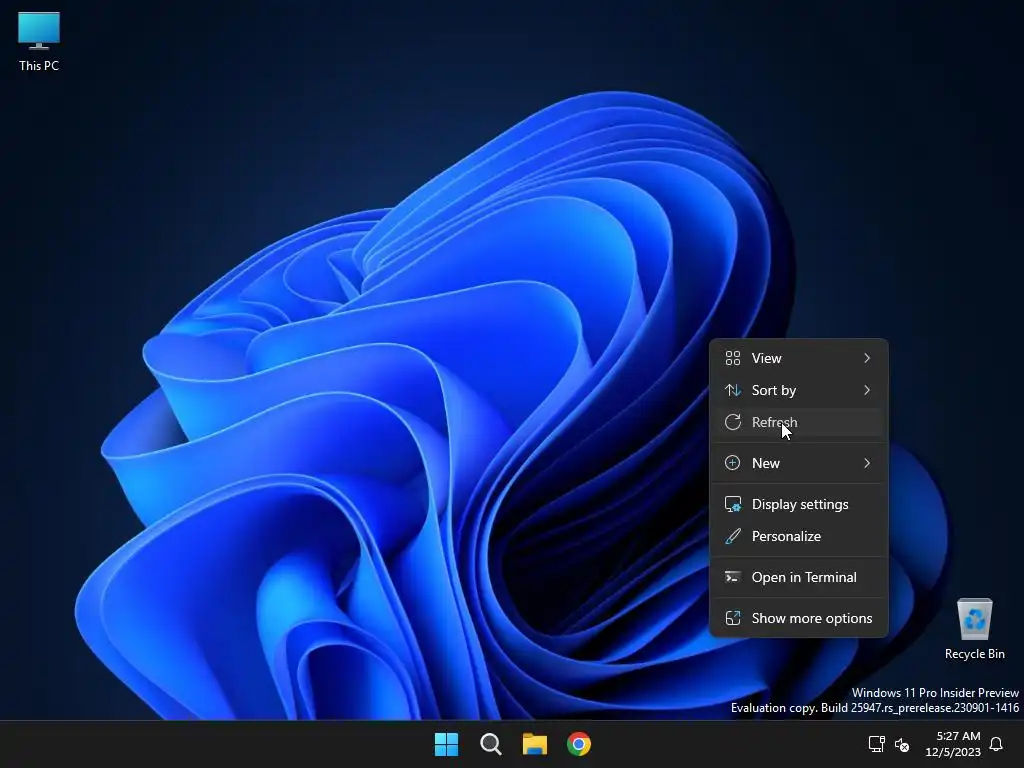Viewport: 1024px width, 768px height.
Task: Launch Google Chrome from the taskbar
Action: (579, 744)
